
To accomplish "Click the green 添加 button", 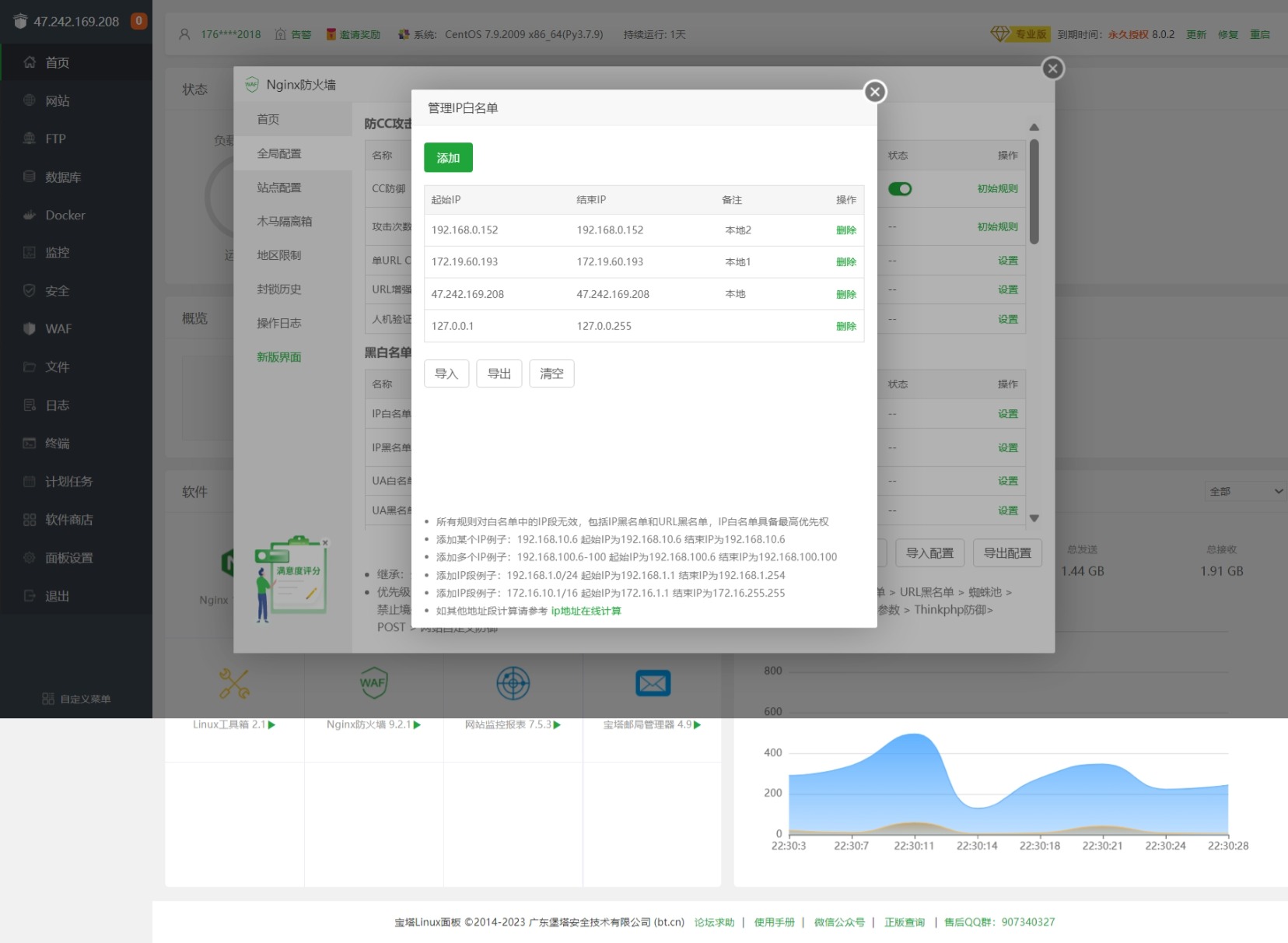I will (448, 157).
